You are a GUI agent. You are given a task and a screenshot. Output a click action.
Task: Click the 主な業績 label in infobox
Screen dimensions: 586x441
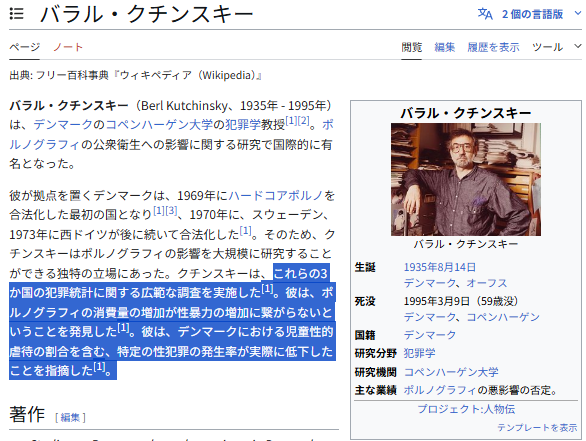tap(375, 390)
